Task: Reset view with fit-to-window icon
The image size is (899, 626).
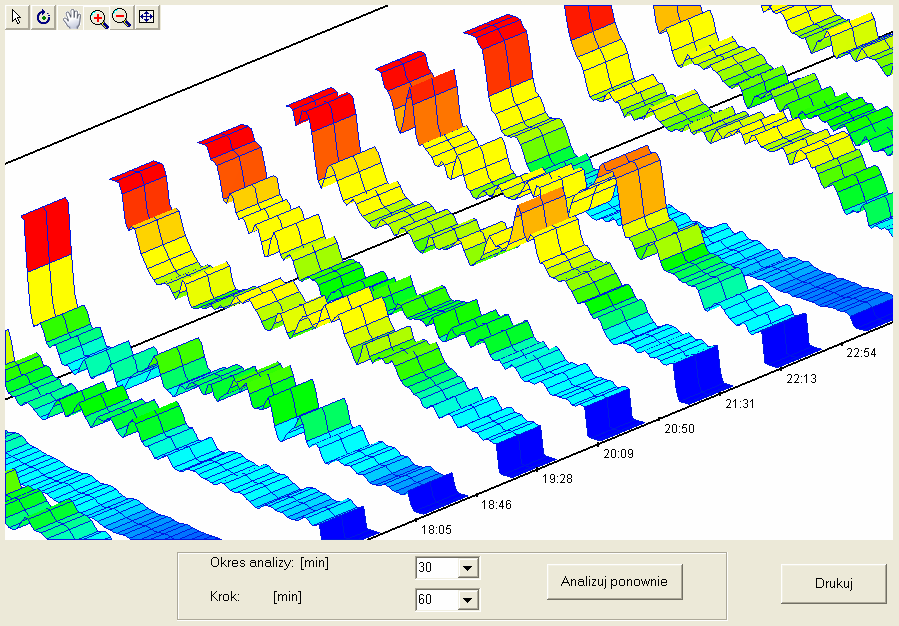Action: (x=147, y=17)
